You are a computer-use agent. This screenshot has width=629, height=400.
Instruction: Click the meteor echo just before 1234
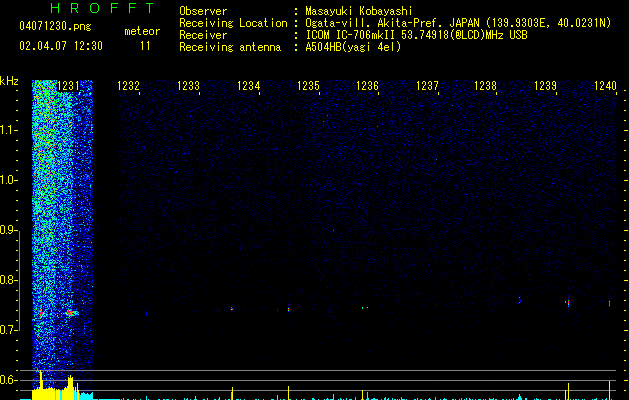pos(232,309)
